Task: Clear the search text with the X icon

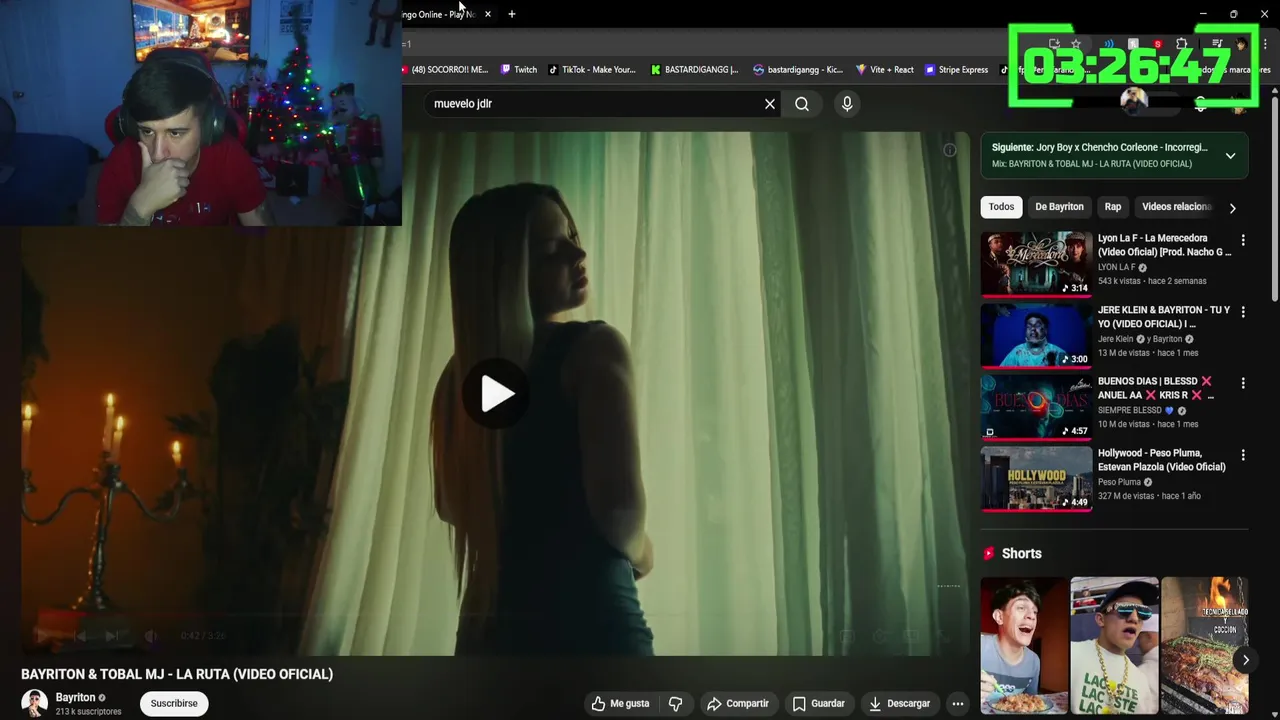Action: tap(770, 104)
